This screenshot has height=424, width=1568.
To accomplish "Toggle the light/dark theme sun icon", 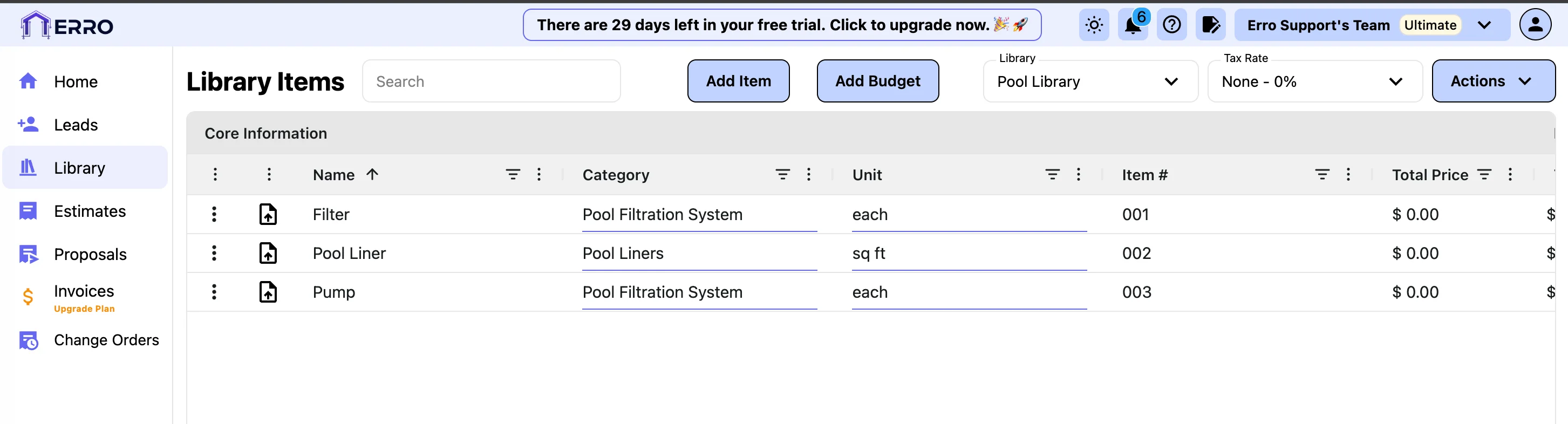I will 1093,25.
